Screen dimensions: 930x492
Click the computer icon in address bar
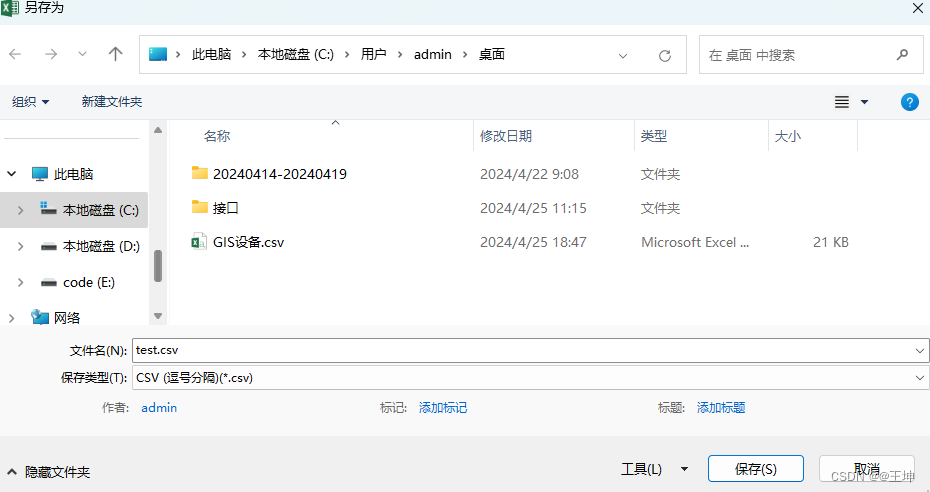(x=158, y=55)
